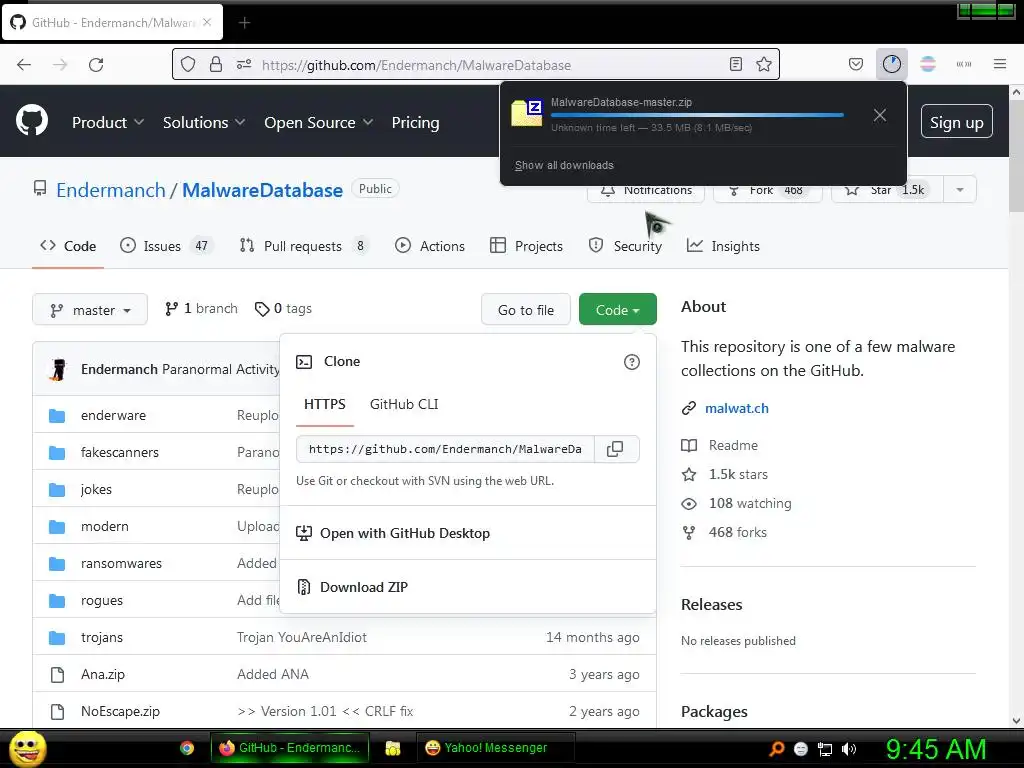Open the Pocket save icon
1024x768 pixels.
point(856,65)
